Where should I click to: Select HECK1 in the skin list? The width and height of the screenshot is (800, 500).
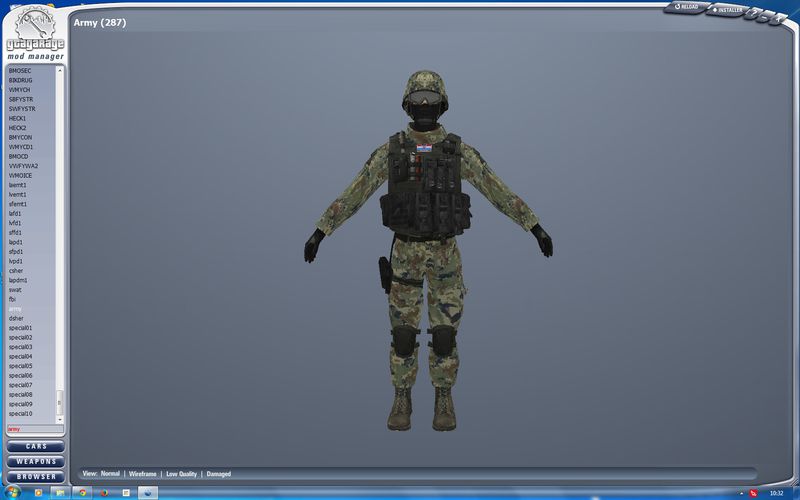(x=17, y=118)
